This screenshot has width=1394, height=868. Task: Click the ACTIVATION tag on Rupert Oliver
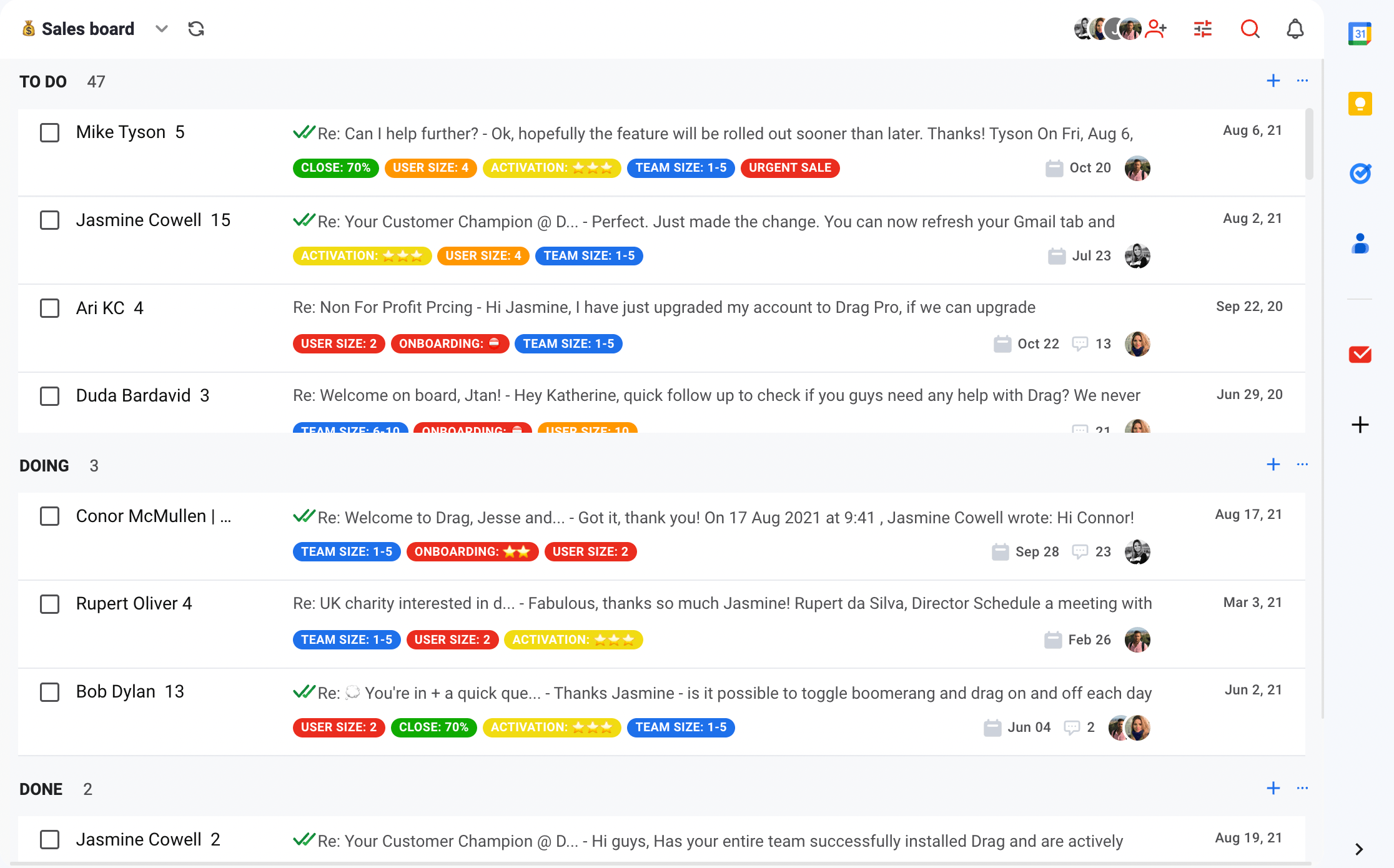pyautogui.click(x=573, y=640)
